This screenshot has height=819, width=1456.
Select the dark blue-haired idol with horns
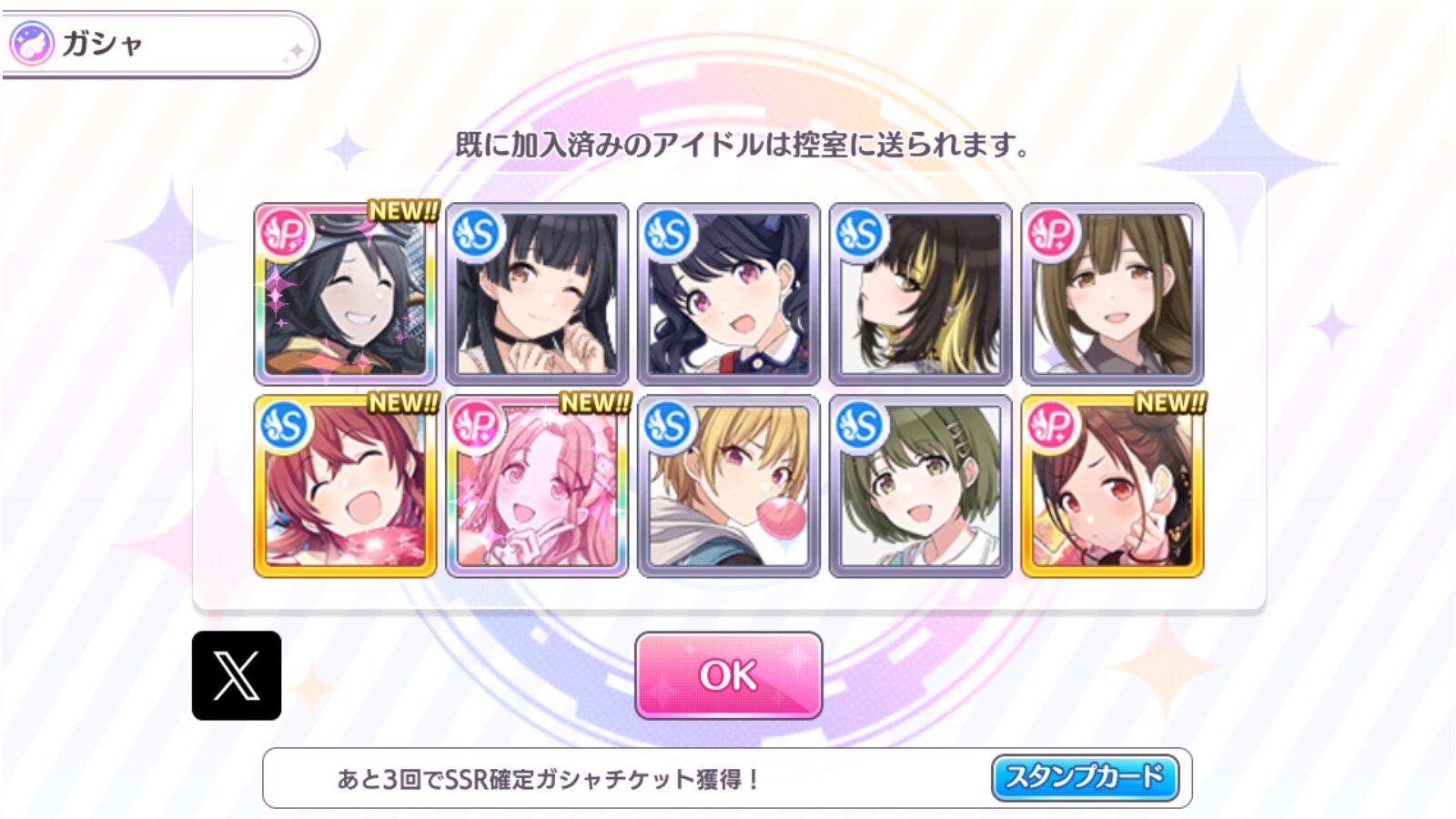[729, 294]
